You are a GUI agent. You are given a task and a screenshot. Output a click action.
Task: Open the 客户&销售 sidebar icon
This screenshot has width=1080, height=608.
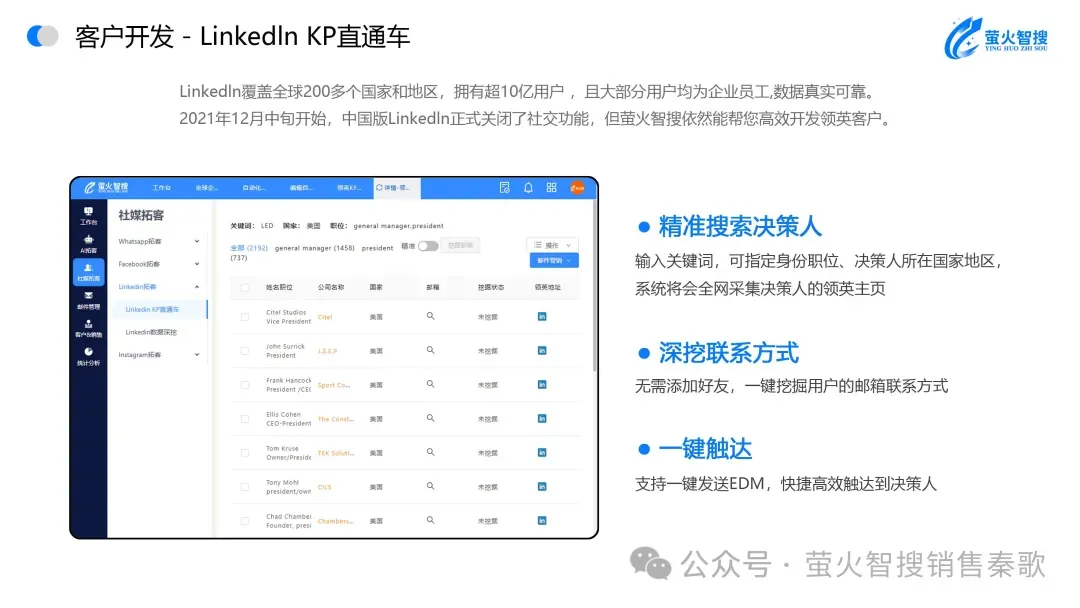point(88,328)
